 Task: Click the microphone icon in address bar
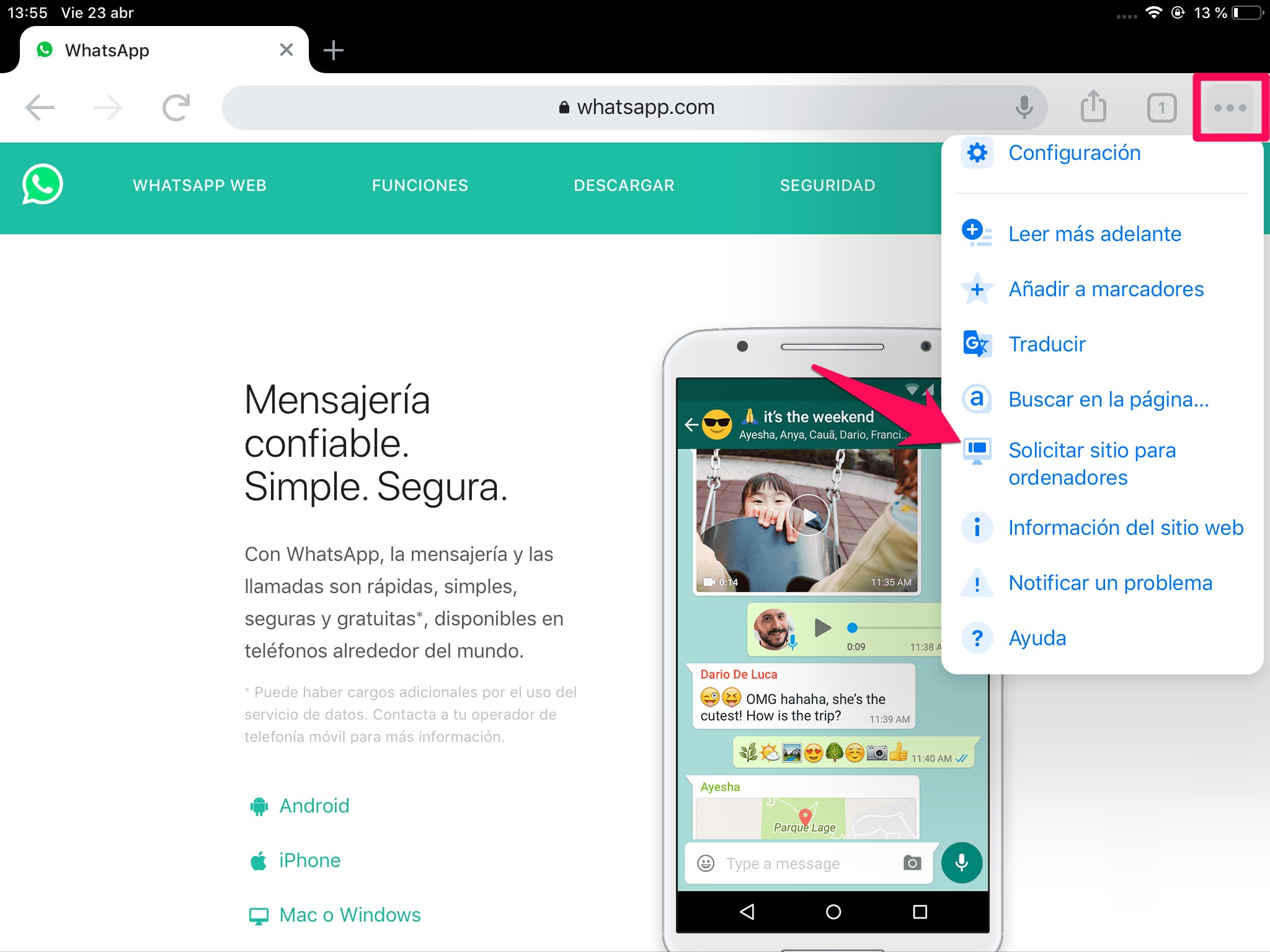1024,107
